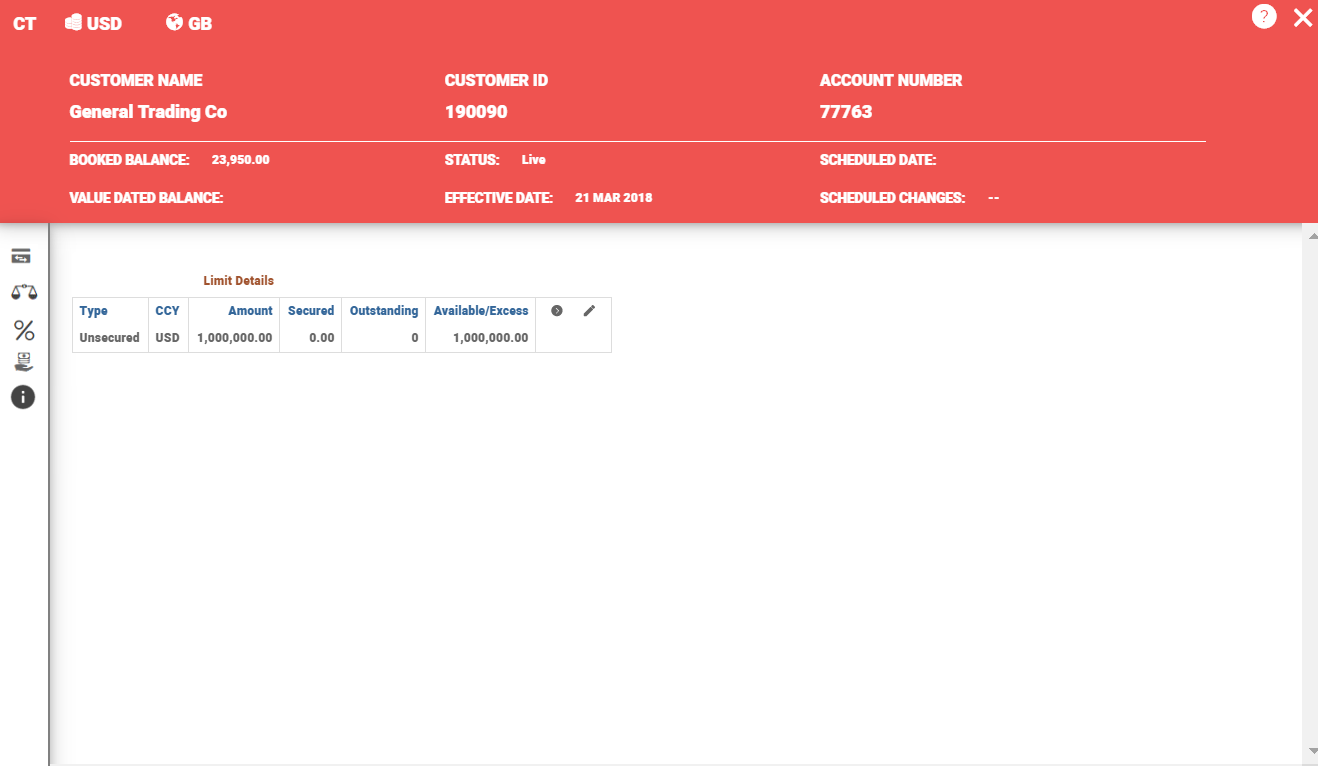The height and width of the screenshot is (766, 1318).
Task: Click the pencil edit icon in limit table
Action: coord(589,311)
